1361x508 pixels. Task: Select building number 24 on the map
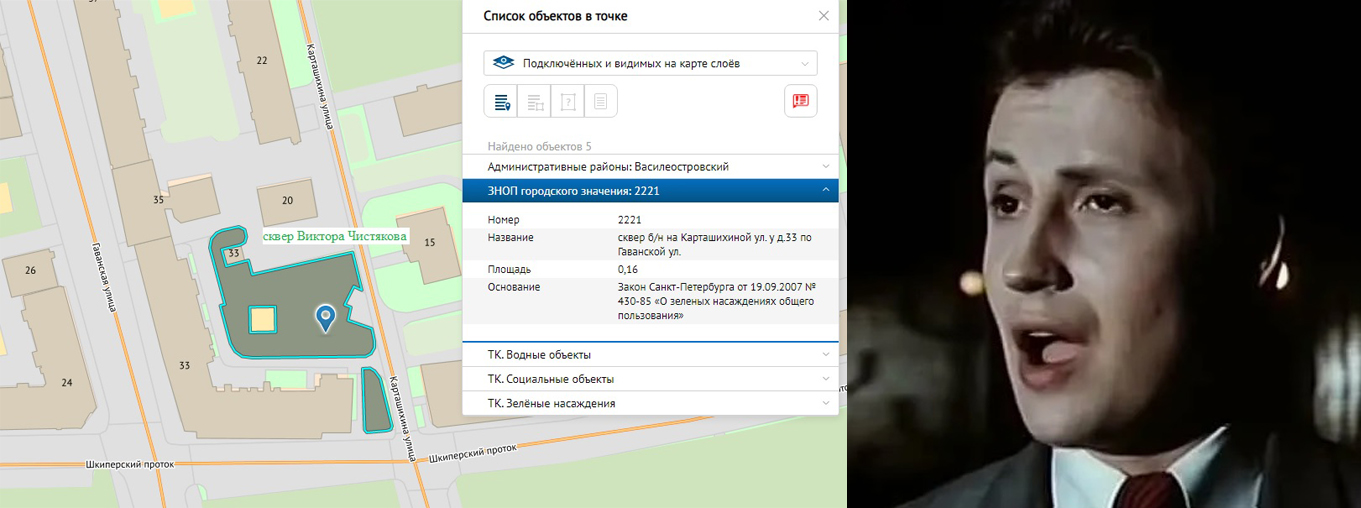tap(66, 382)
